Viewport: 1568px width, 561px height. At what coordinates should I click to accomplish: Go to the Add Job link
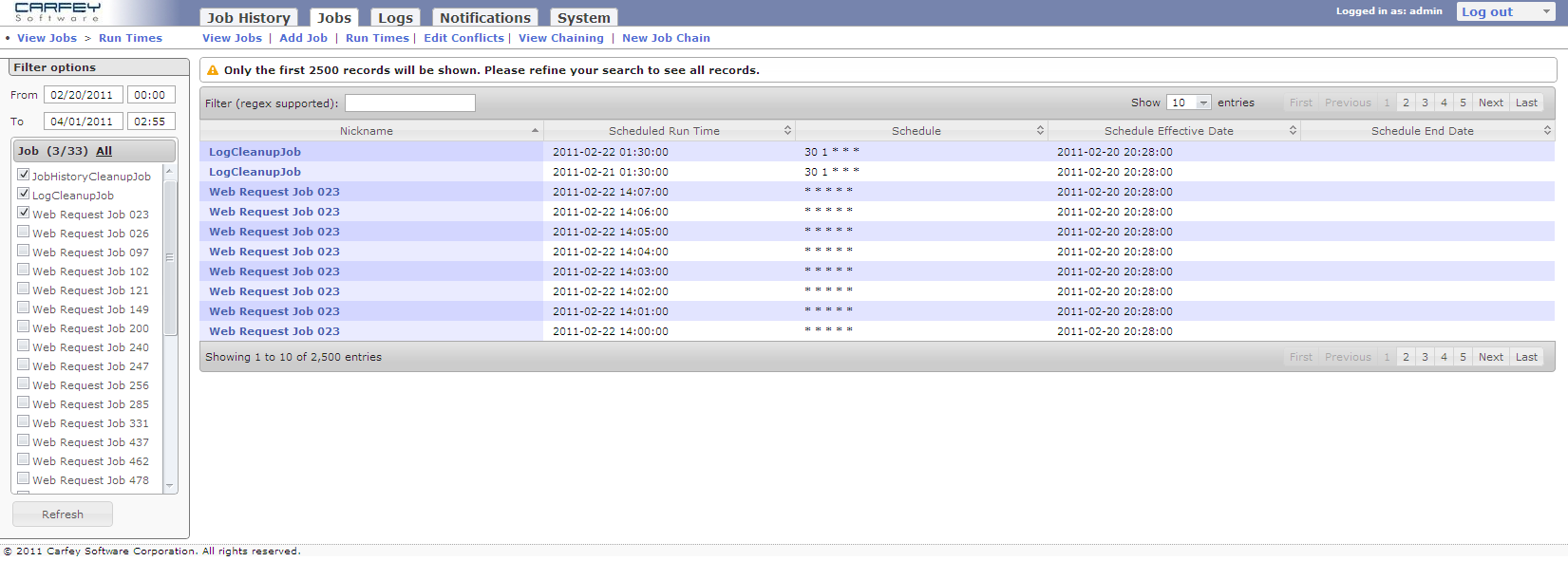pos(303,38)
